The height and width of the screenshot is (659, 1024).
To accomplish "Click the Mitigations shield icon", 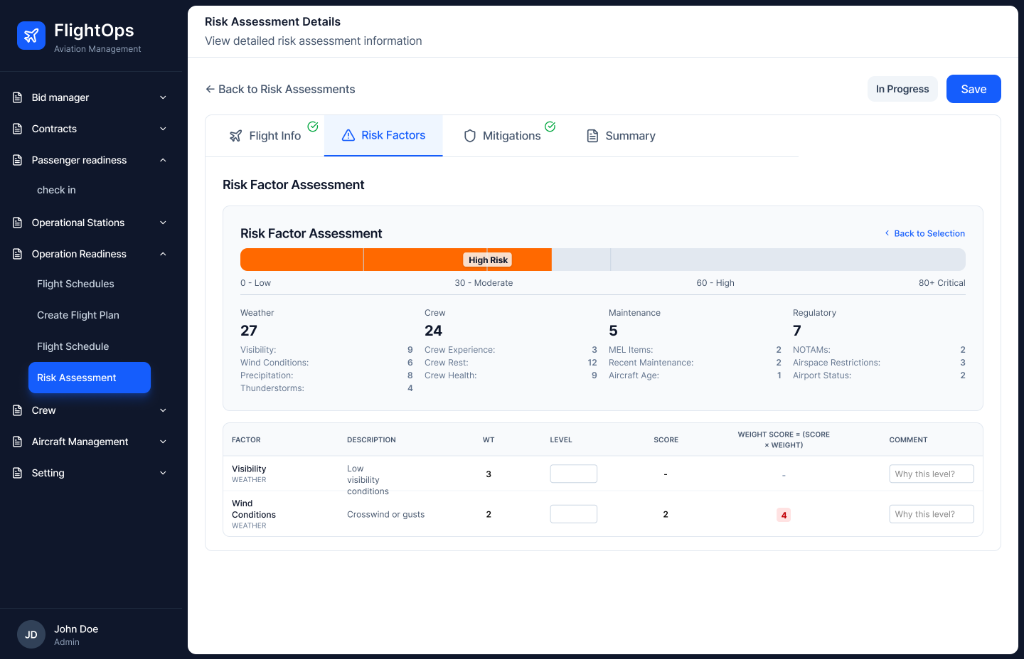I will 470,136.
